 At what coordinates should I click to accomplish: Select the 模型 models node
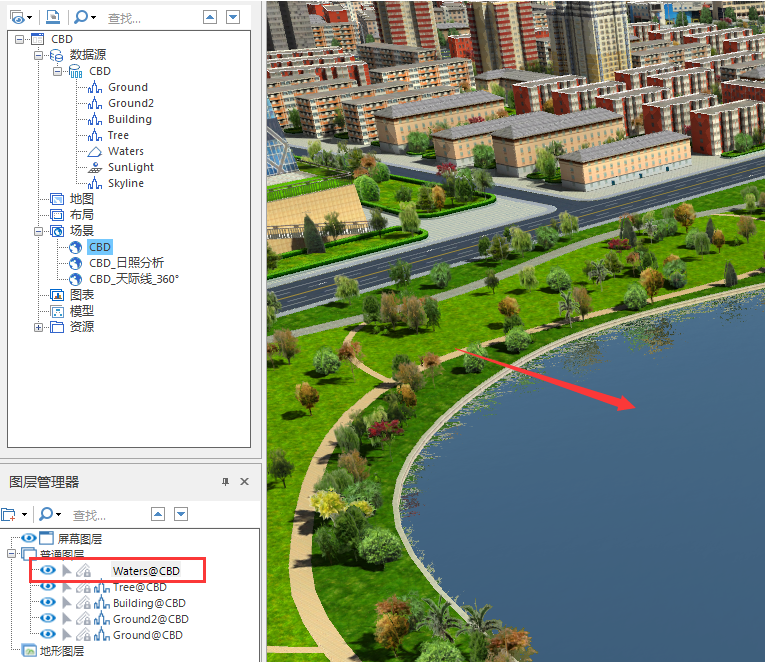81,311
